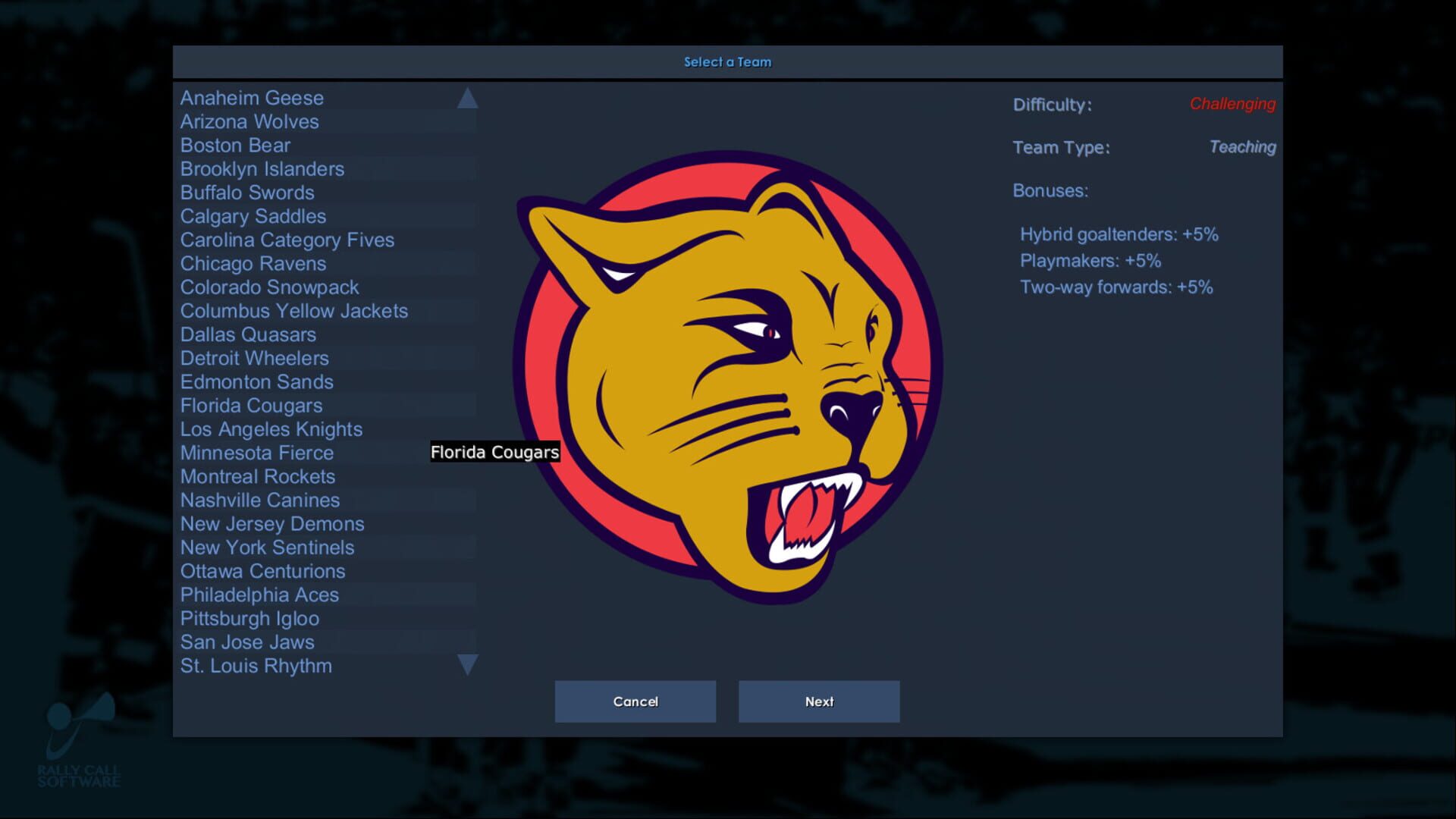Choose the Dallas Quasars
Image resolution: width=1456 pixels, height=819 pixels.
[248, 334]
